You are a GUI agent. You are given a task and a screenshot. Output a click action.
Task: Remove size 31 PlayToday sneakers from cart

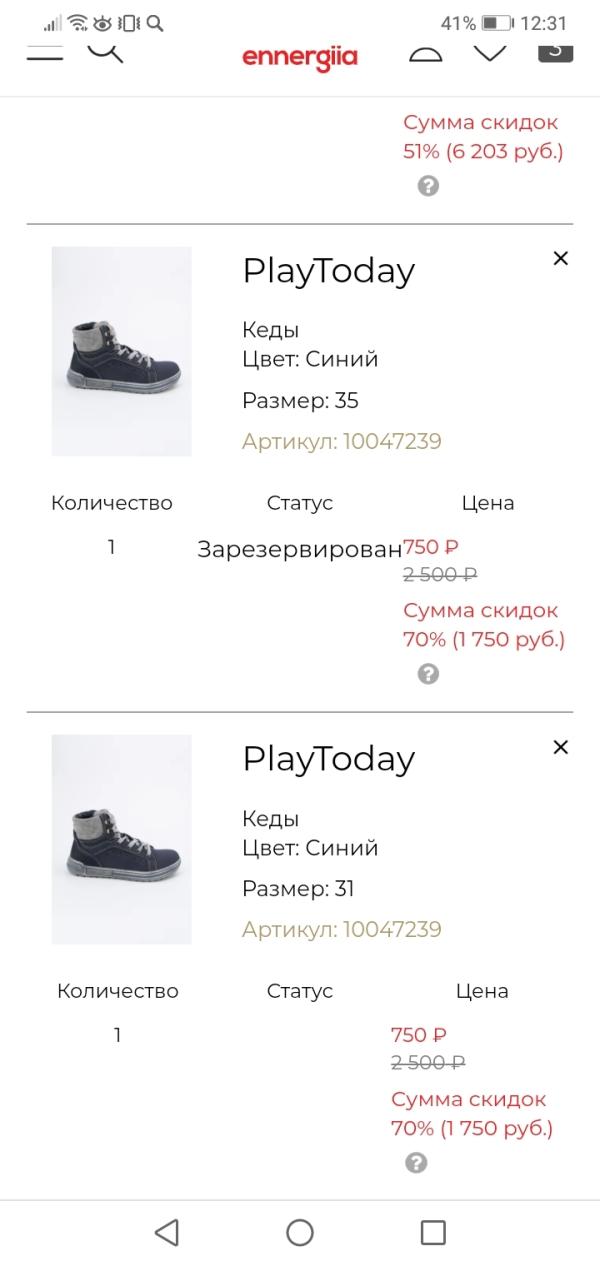560,747
